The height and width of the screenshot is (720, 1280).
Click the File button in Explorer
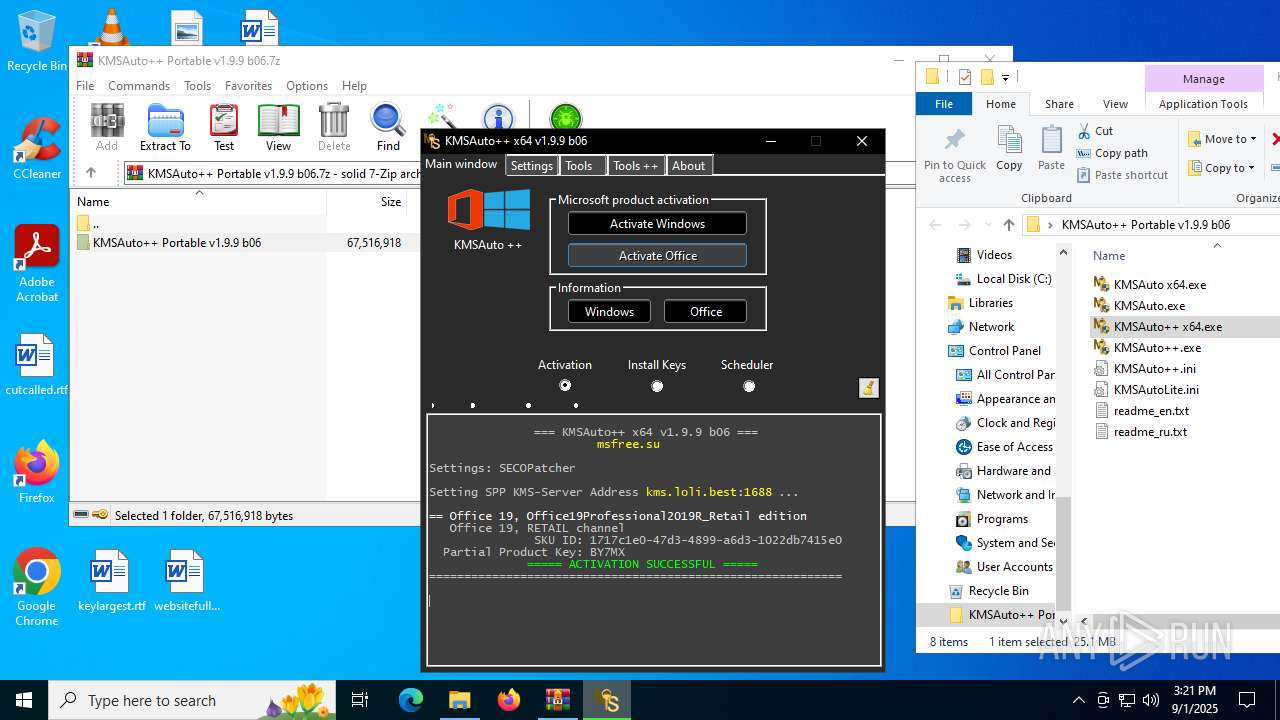point(944,104)
